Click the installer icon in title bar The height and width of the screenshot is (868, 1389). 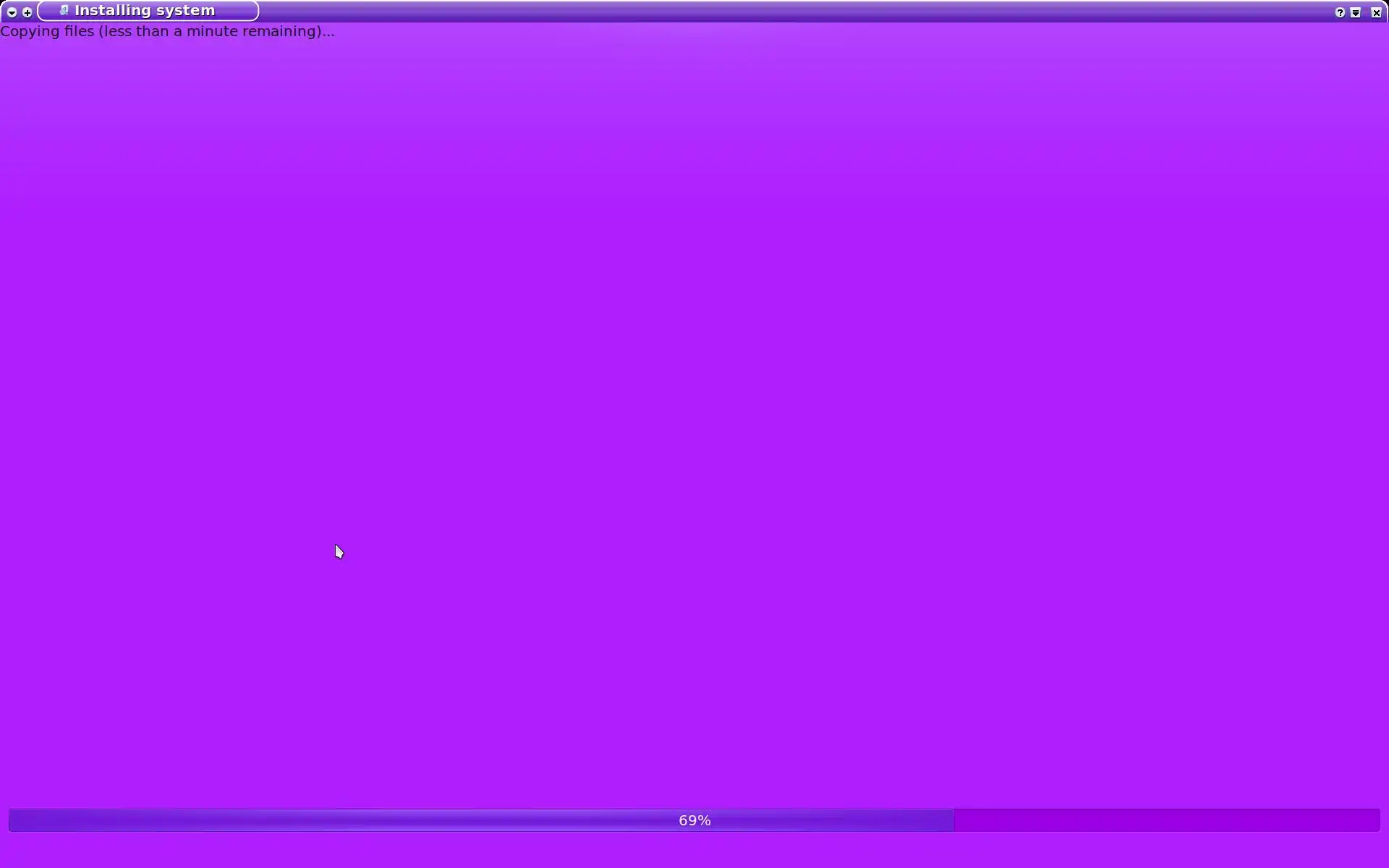pyautogui.click(x=64, y=10)
